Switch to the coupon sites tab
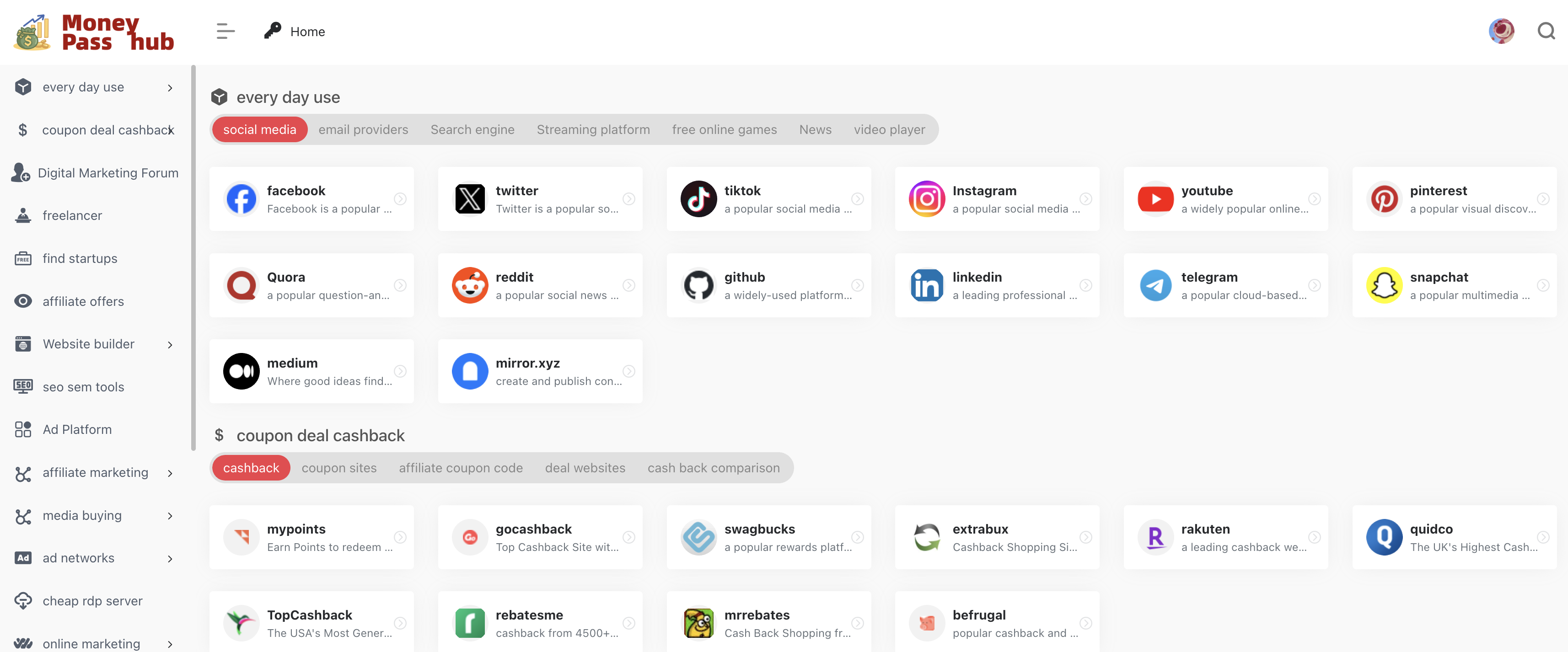This screenshot has width=1568, height=652. point(339,468)
